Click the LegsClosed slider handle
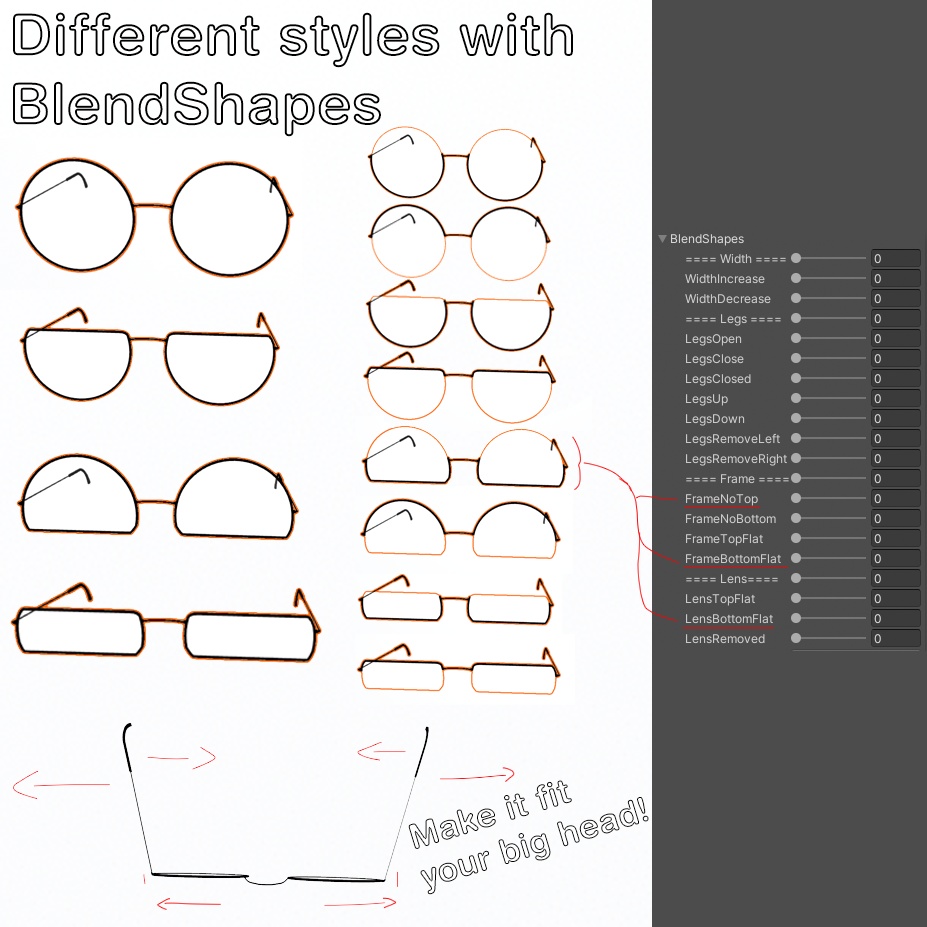Viewport: 927px width, 927px height. click(795, 378)
